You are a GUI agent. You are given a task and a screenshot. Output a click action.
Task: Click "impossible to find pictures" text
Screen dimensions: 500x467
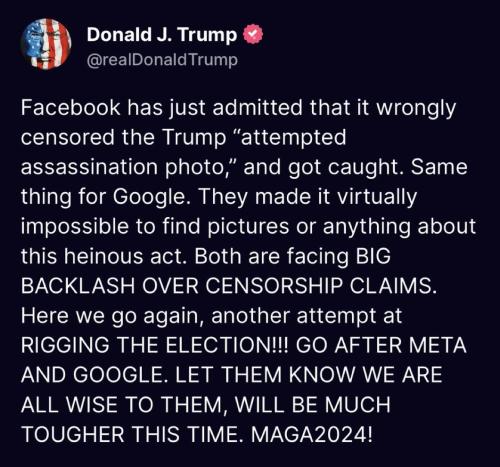point(155,227)
